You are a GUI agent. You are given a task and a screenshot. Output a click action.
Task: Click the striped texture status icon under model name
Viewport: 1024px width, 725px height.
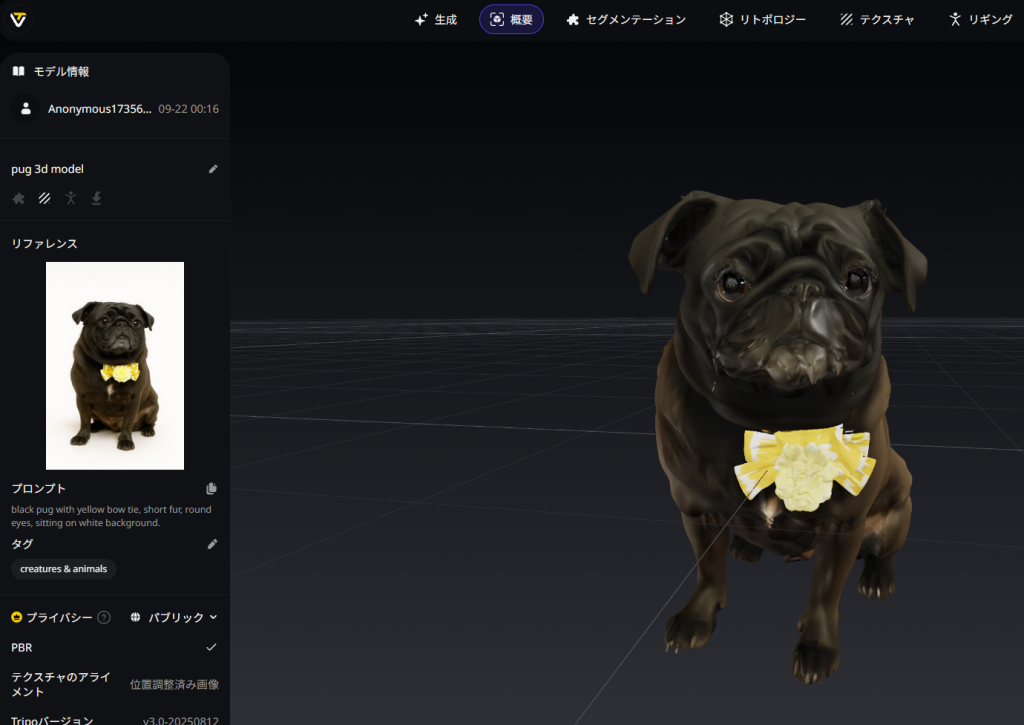44,198
